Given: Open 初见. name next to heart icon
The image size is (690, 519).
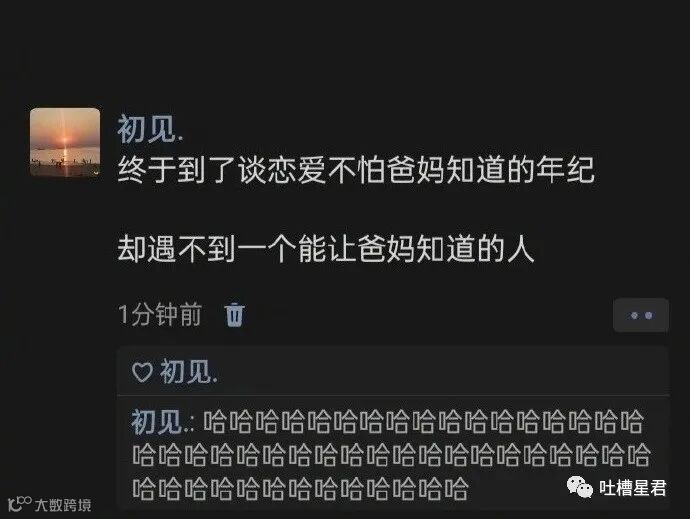Looking at the screenshot, I should [188, 372].
